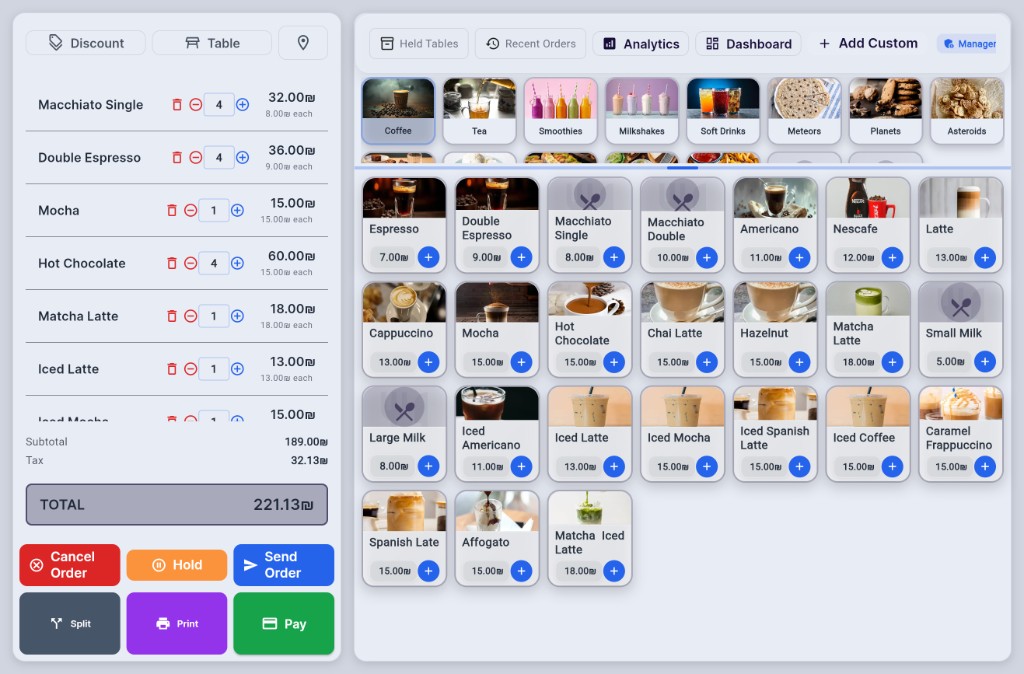Split the bill
The width and height of the screenshot is (1024, 674).
[x=70, y=624]
